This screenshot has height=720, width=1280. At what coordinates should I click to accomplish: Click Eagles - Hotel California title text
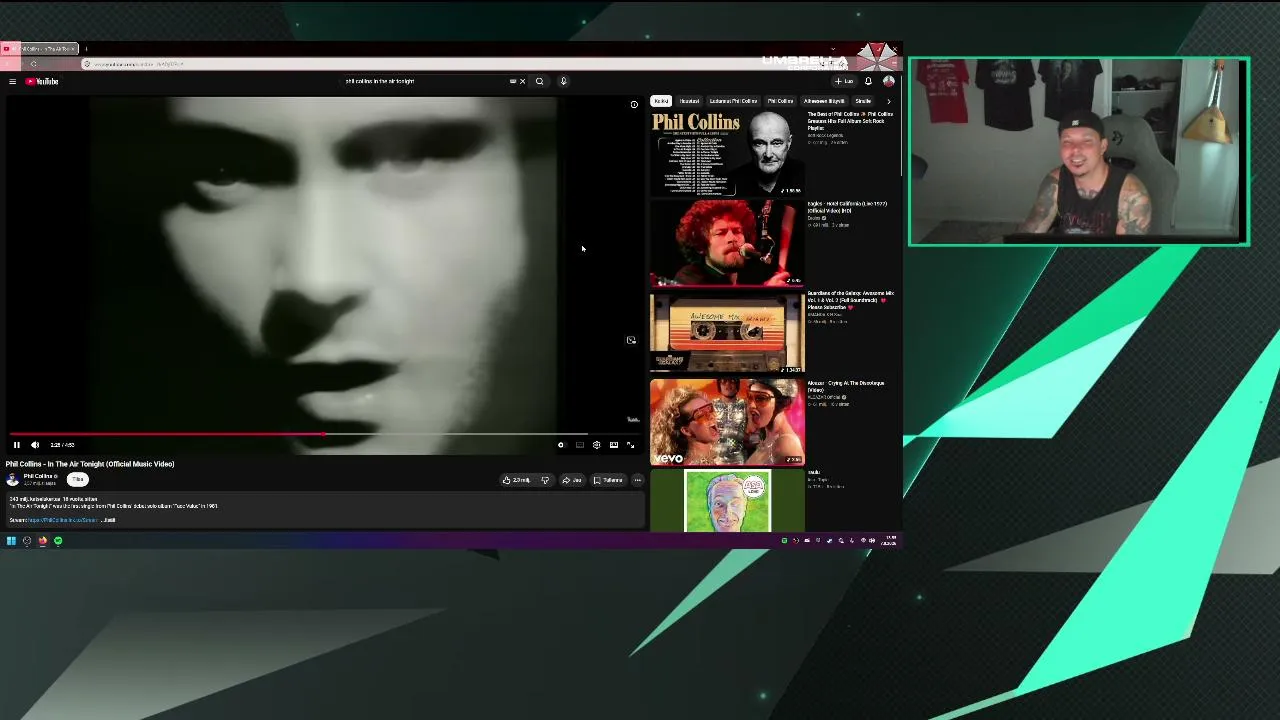point(847,207)
